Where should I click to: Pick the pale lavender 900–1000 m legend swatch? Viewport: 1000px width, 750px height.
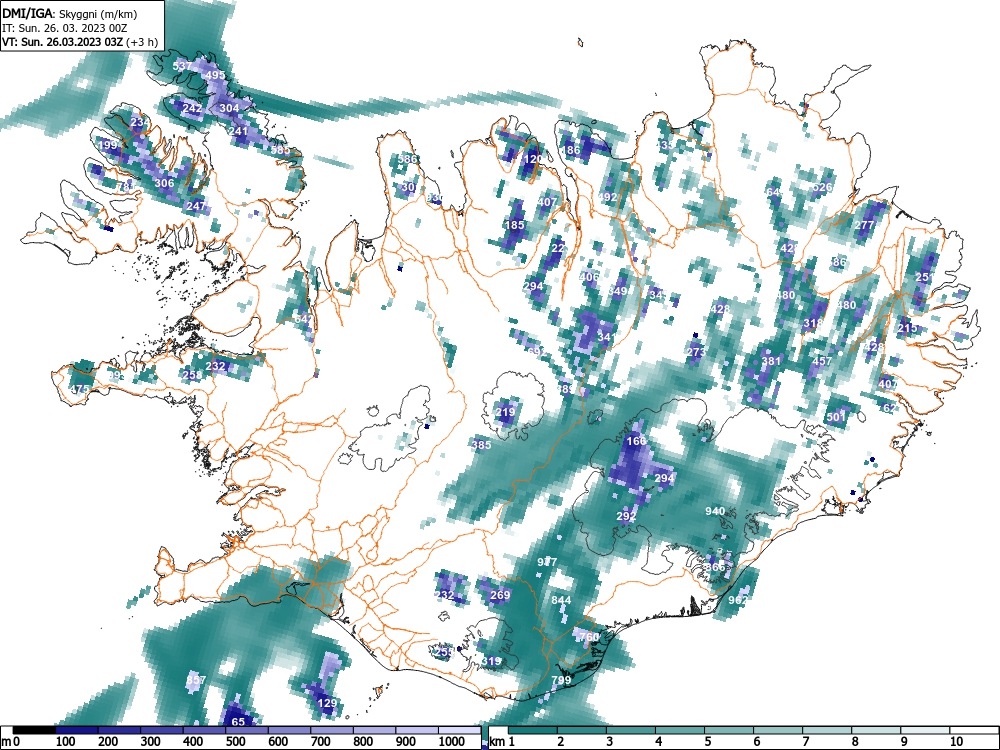(x=417, y=730)
